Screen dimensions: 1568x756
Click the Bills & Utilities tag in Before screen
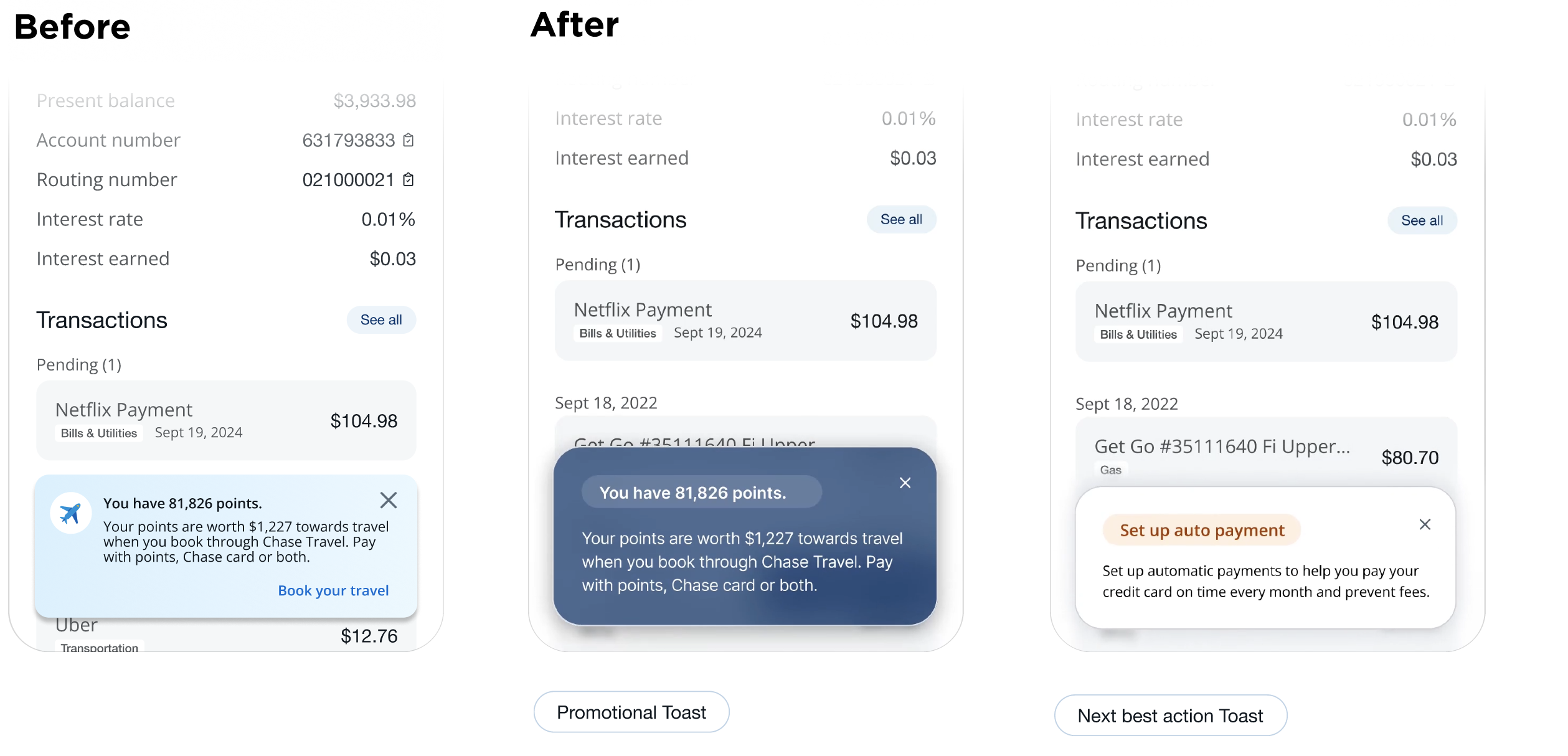pyautogui.click(x=99, y=433)
